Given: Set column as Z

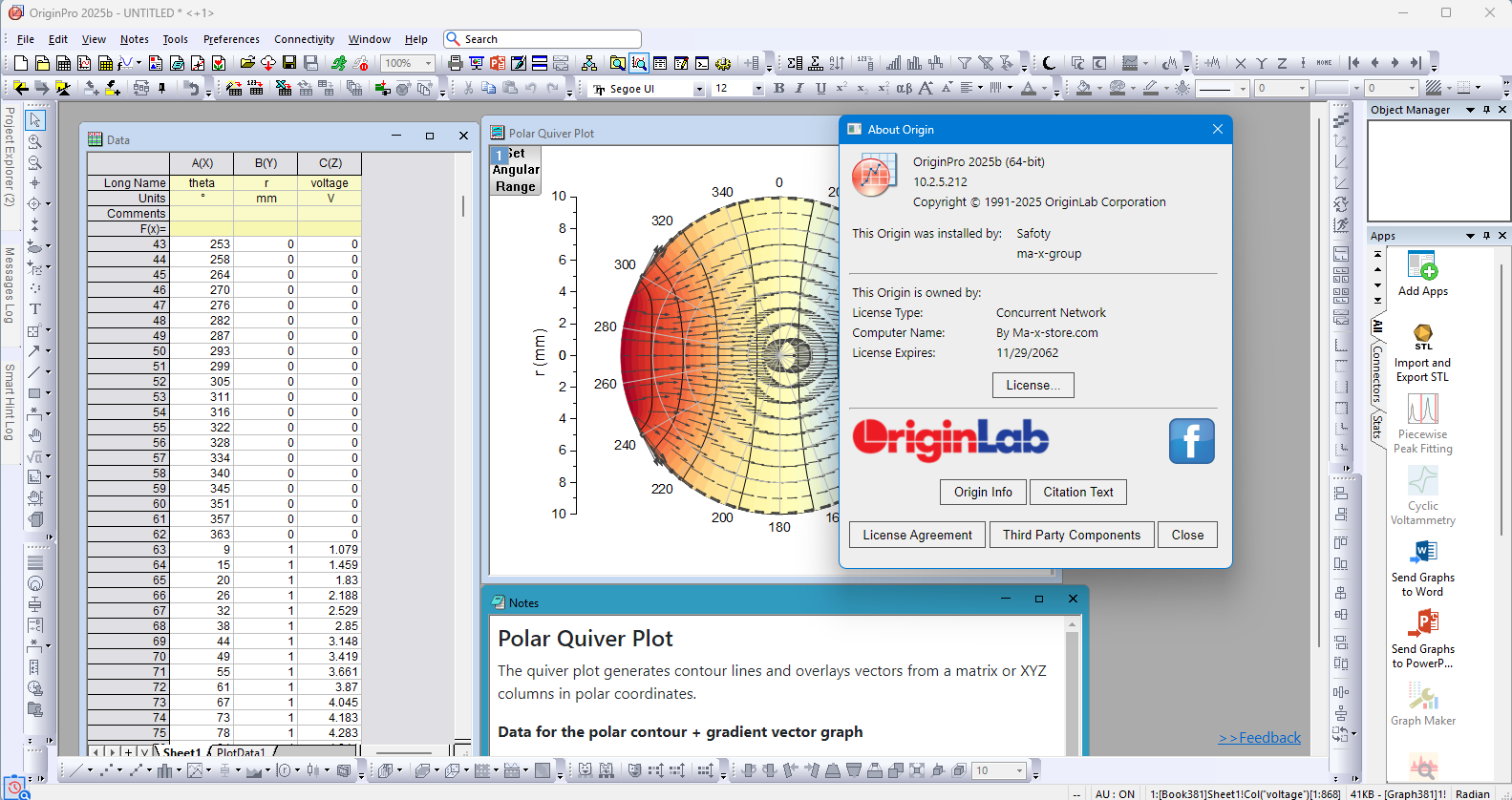Looking at the screenshot, I should point(1282,63).
